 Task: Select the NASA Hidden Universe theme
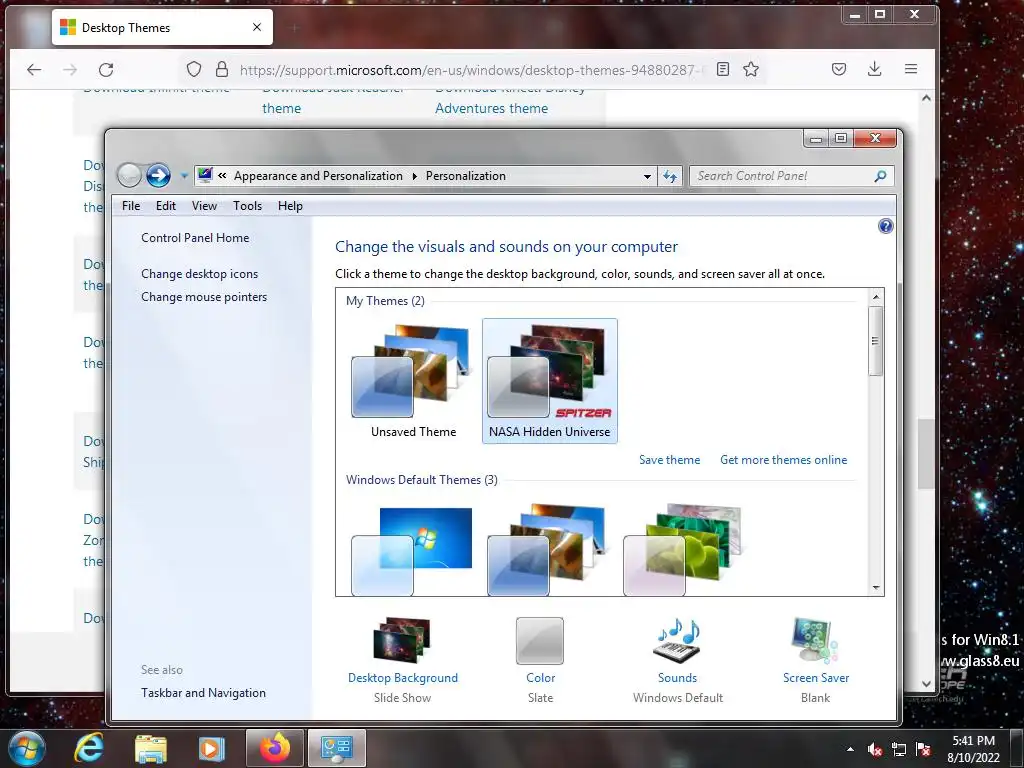click(x=549, y=381)
